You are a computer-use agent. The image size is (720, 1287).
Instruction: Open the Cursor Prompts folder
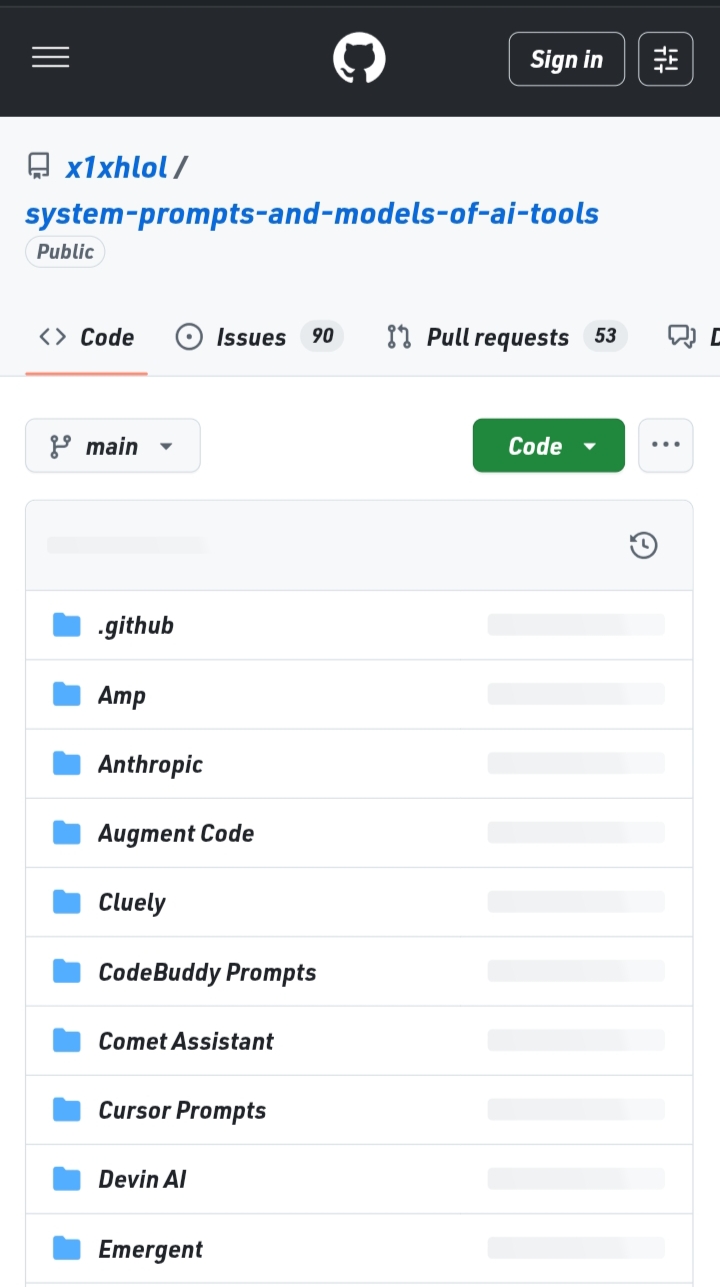click(x=182, y=1110)
